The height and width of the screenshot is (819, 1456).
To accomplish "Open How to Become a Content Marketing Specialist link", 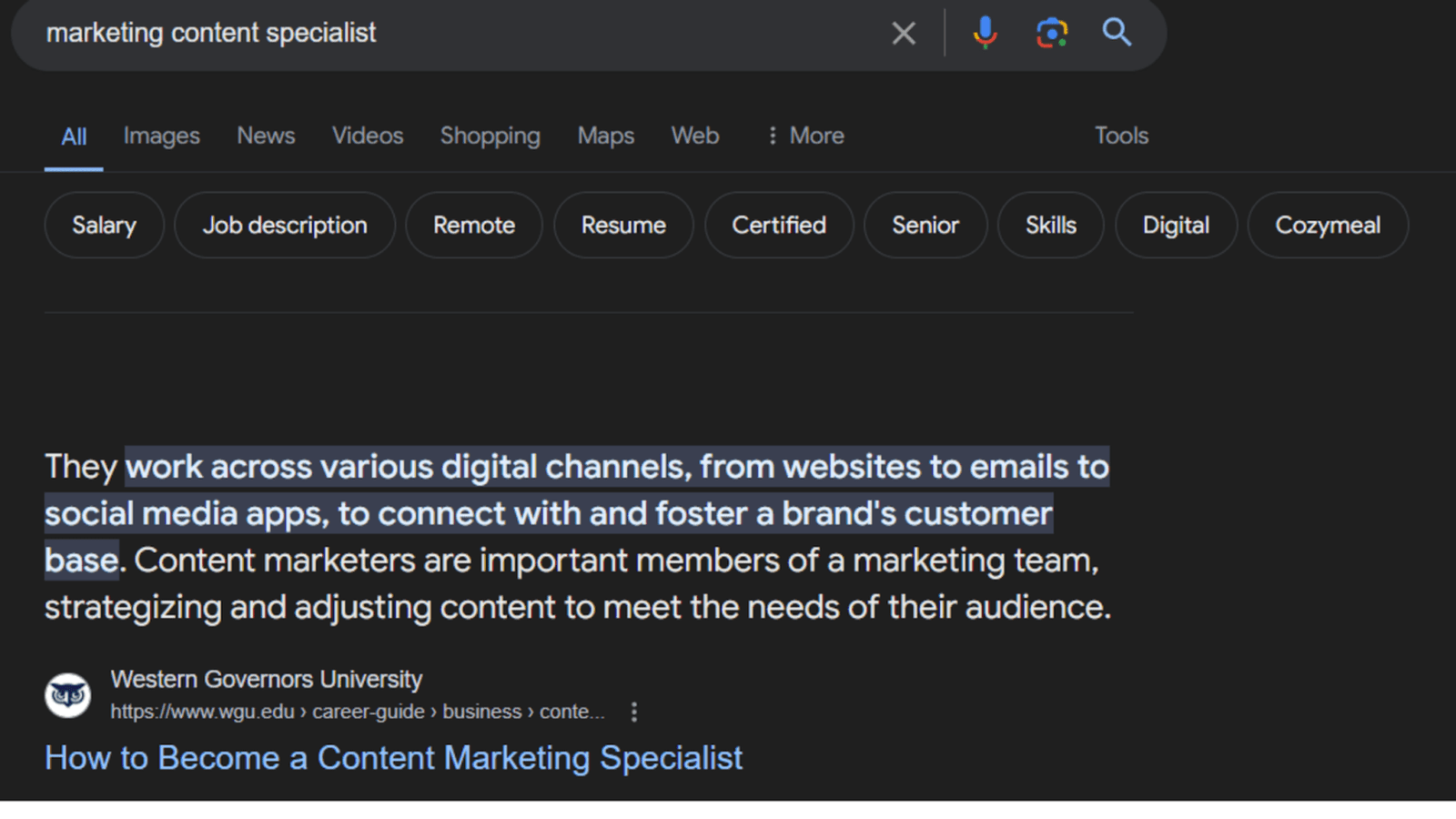I will [x=393, y=758].
